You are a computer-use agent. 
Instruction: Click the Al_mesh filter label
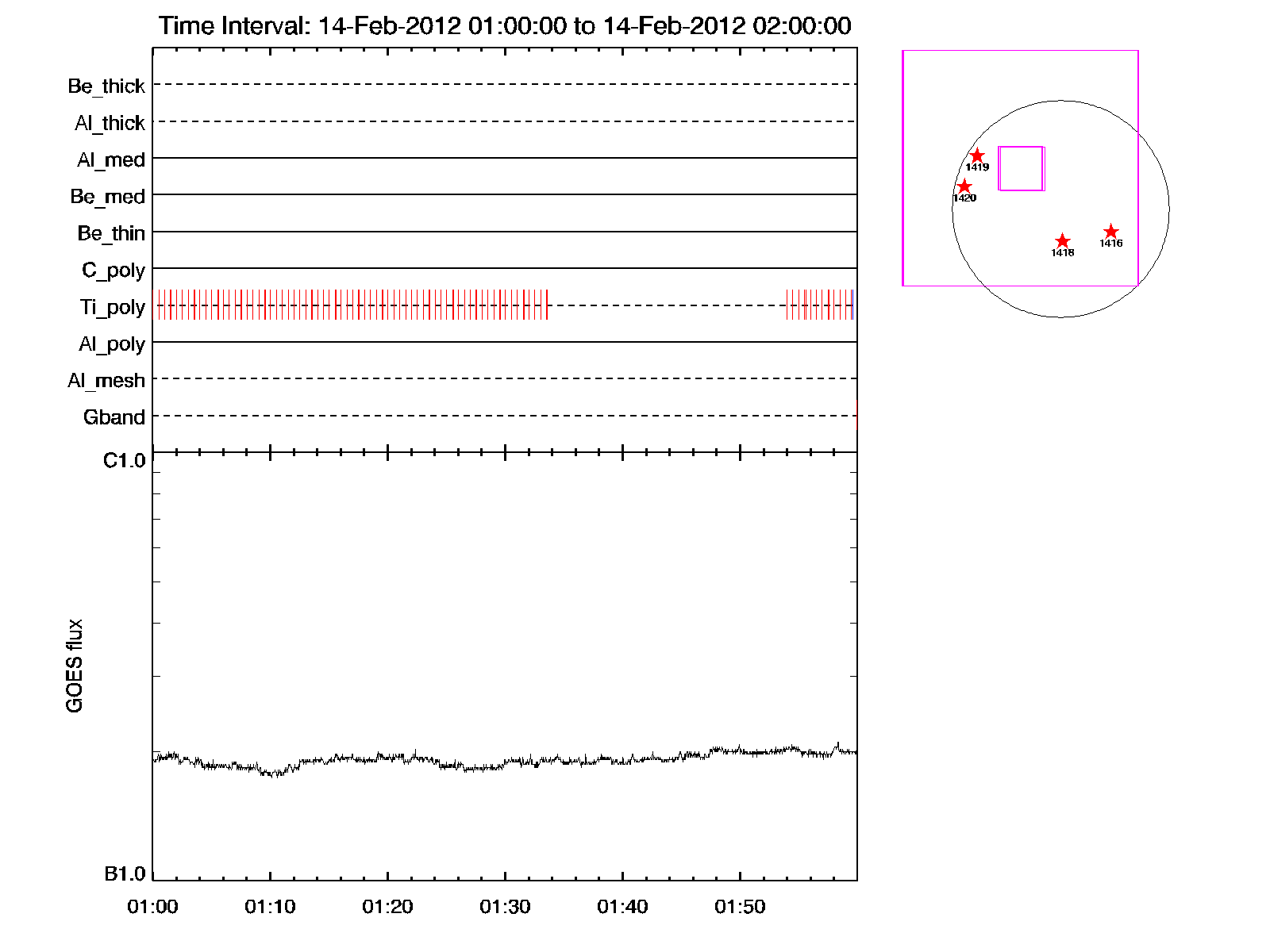click(x=106, y=381)
